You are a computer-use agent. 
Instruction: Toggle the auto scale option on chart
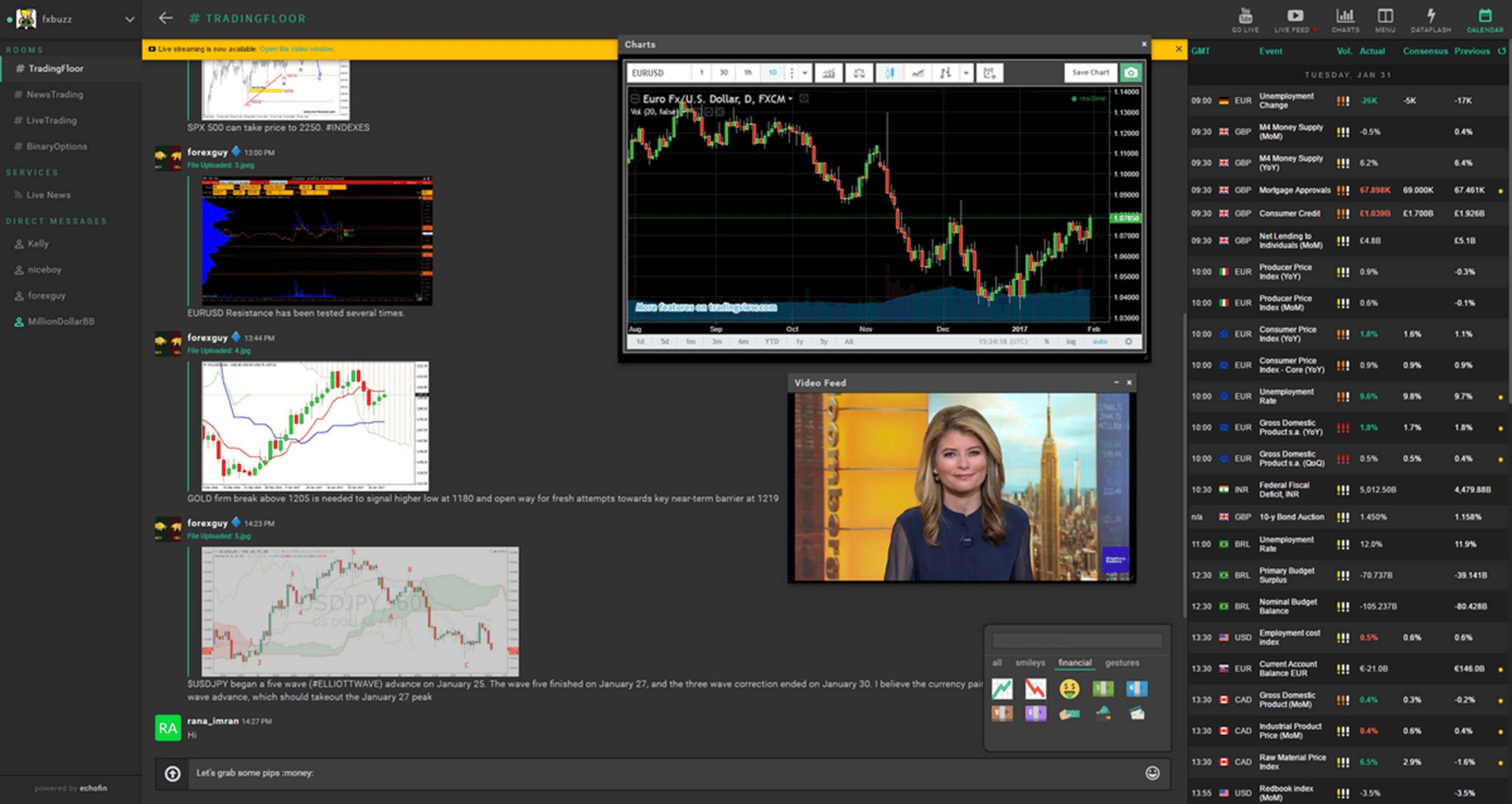point(1099,341)
